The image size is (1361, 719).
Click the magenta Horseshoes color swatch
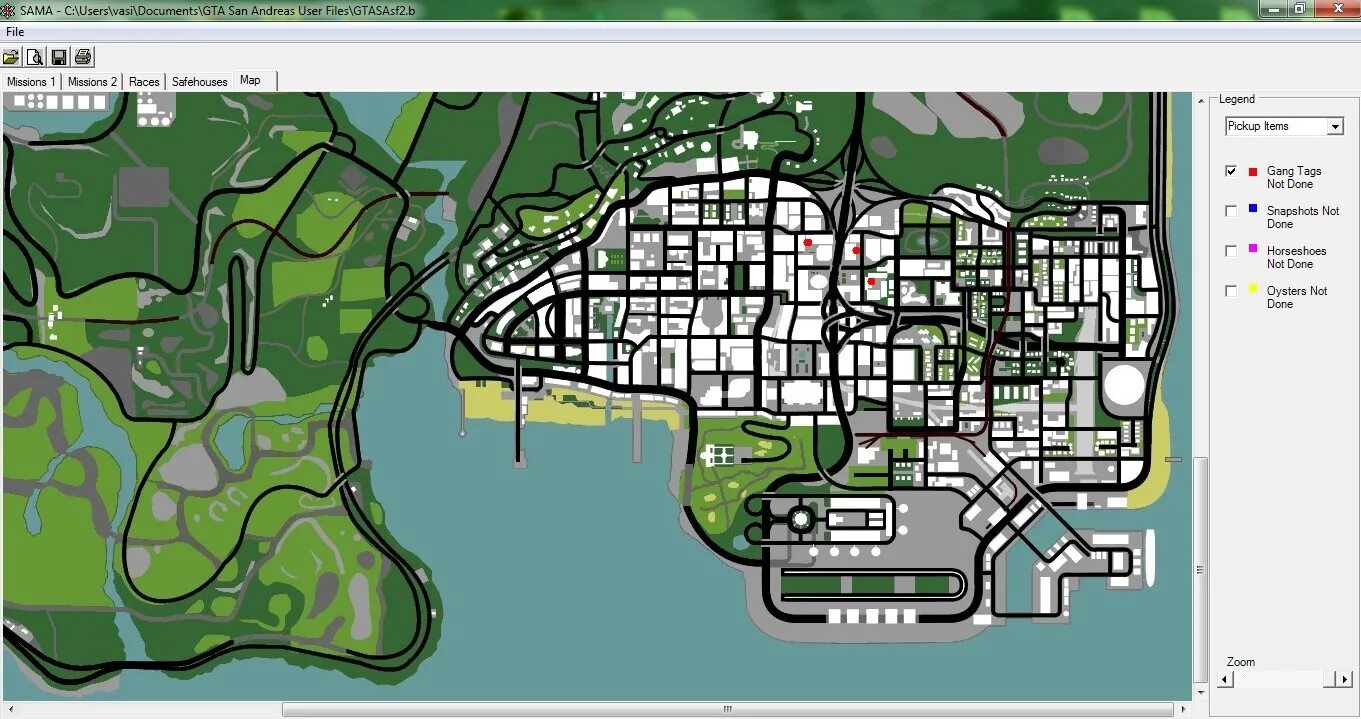click(x=1253, y=249)
